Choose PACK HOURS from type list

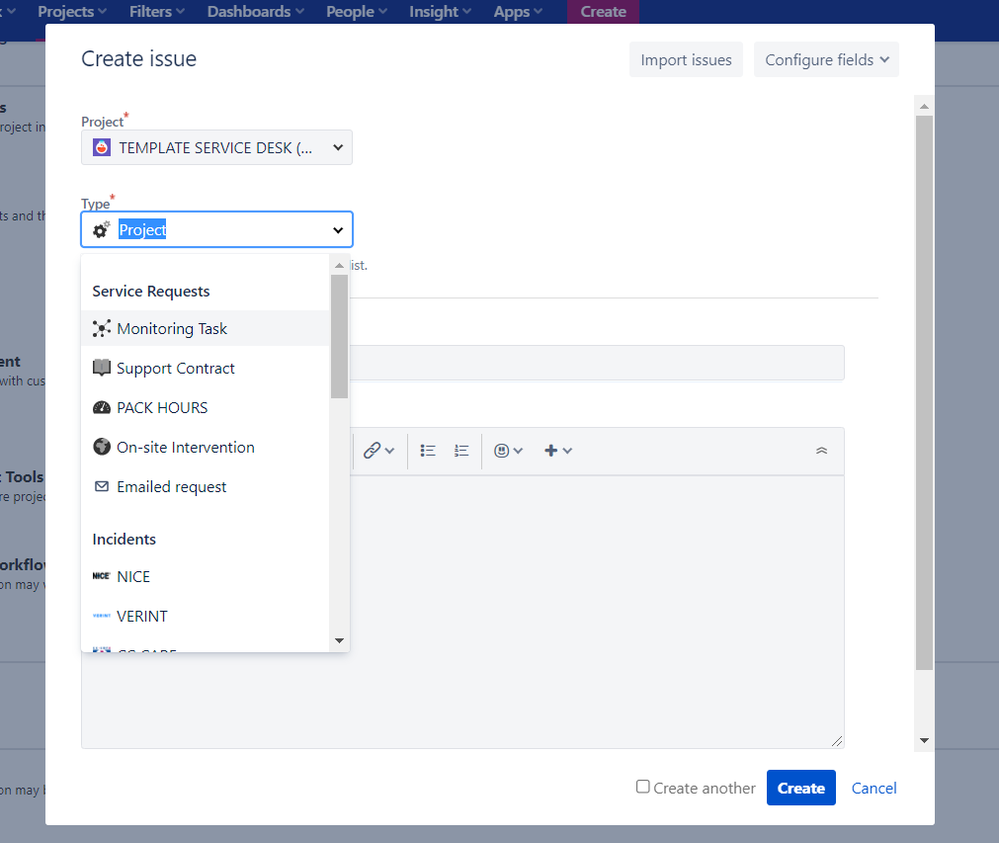pyautogui.click(x=205, y=408)
